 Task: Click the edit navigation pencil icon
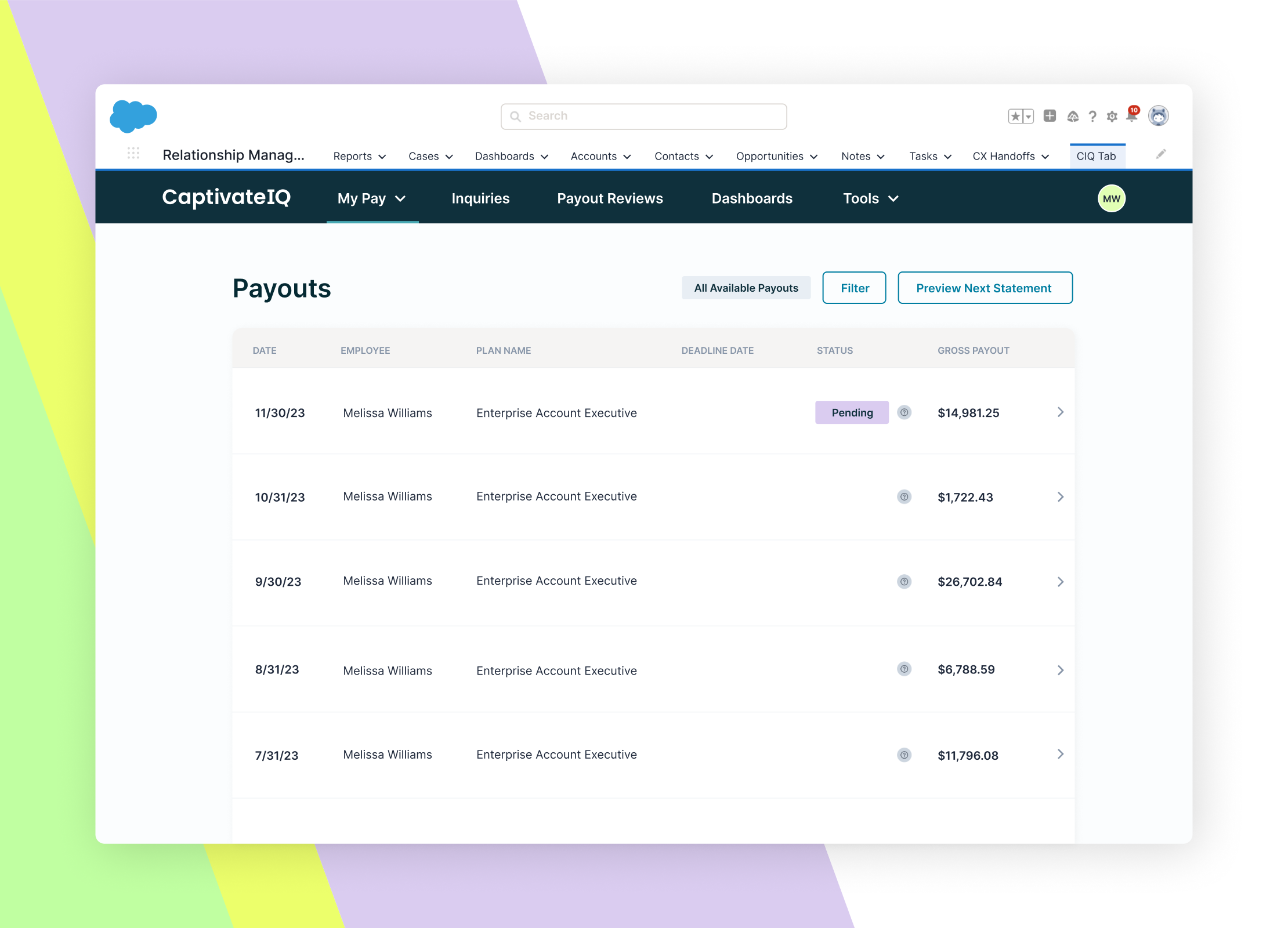coord(1160,154)
